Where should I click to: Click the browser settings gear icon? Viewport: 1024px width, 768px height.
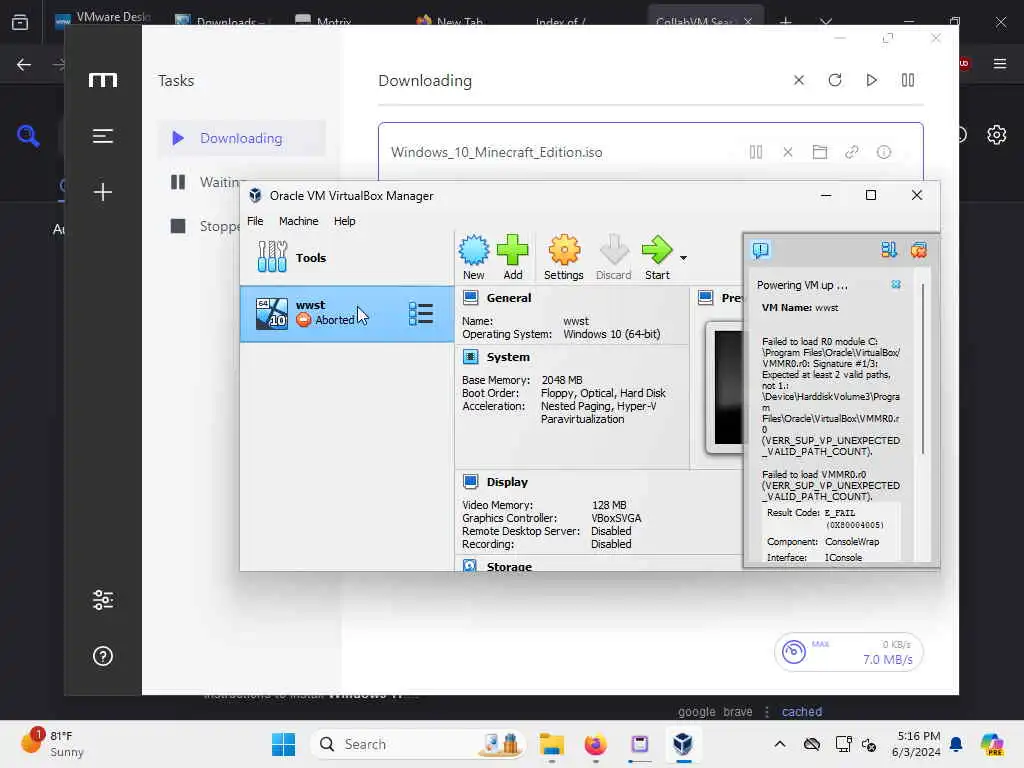pos(996,135)
